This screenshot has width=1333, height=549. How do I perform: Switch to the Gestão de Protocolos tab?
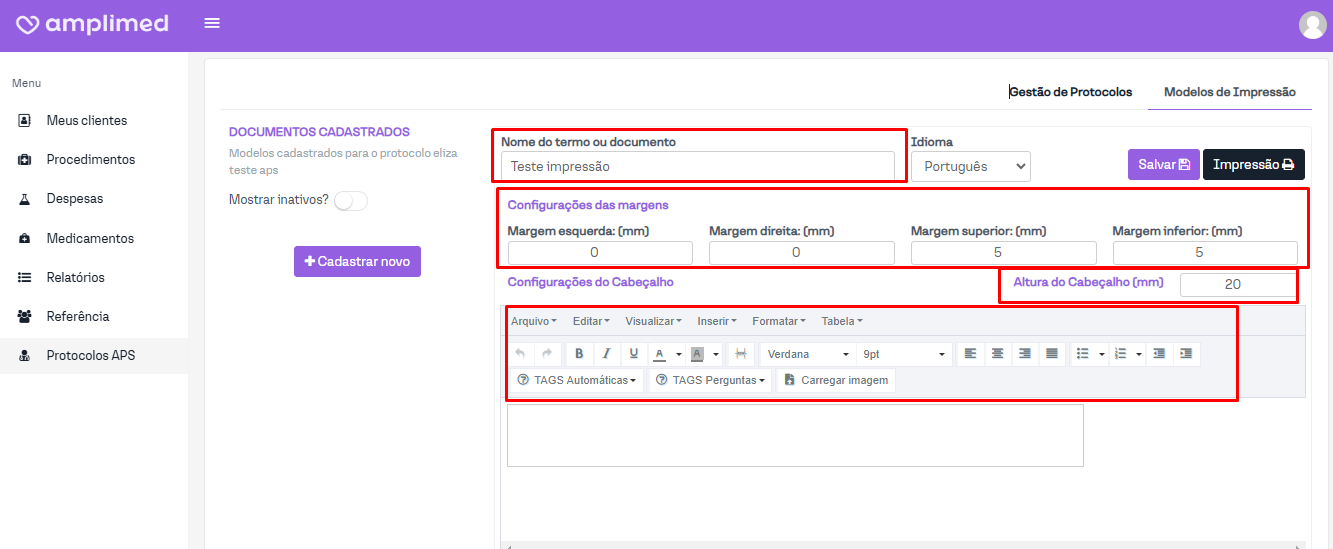[1071, 92]
